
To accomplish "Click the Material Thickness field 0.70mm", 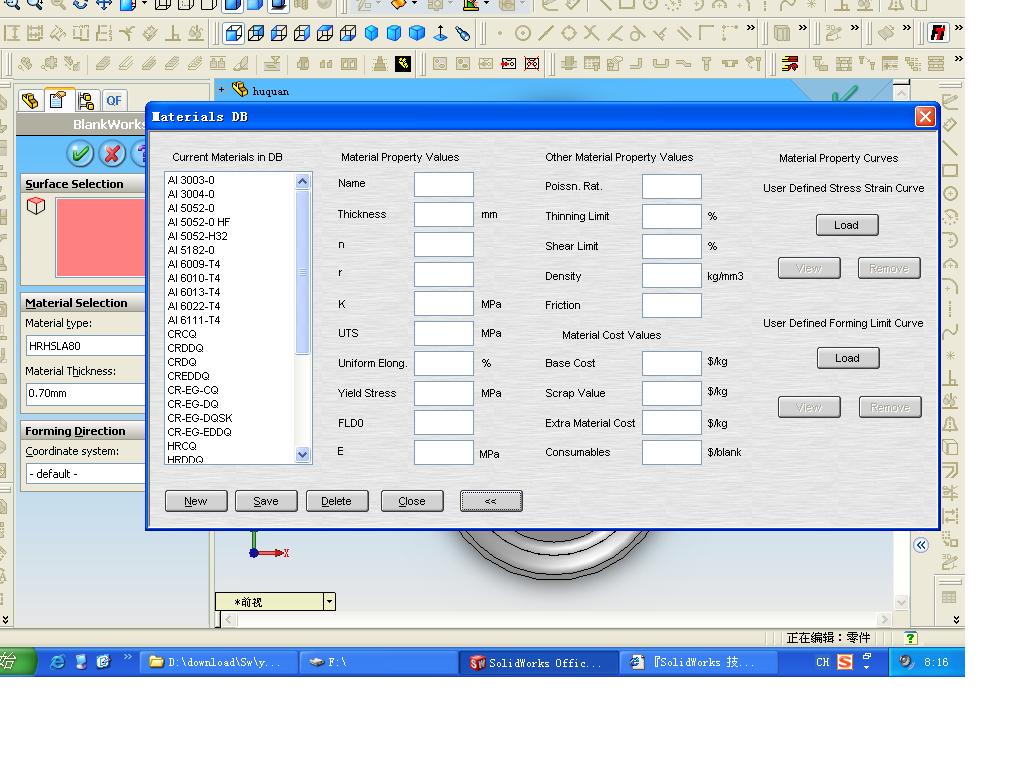I will point(86,393).
